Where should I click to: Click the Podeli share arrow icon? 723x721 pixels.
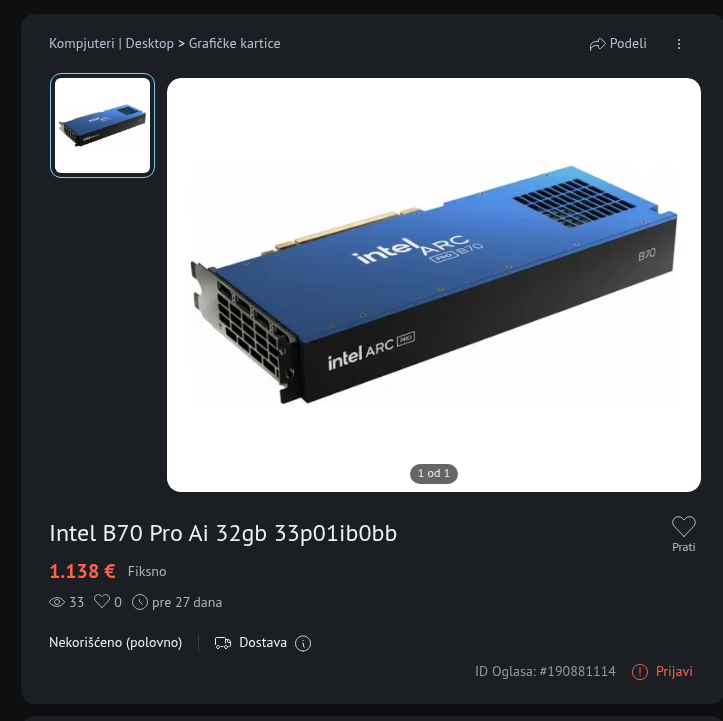pos(597,44)
